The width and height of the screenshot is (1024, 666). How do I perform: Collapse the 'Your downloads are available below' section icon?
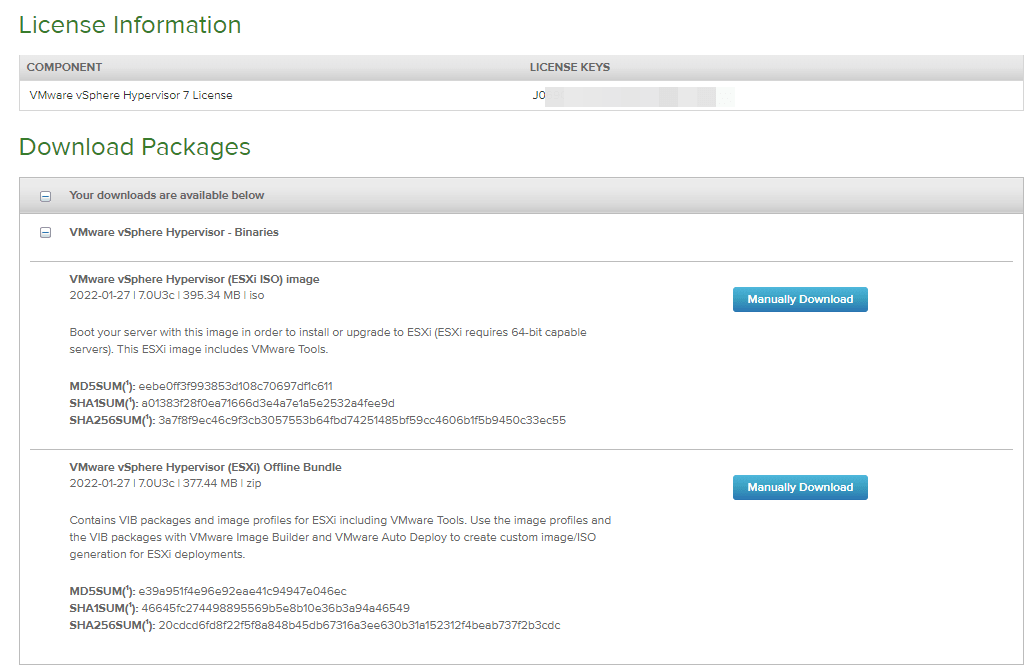click(x=45, y=196)
